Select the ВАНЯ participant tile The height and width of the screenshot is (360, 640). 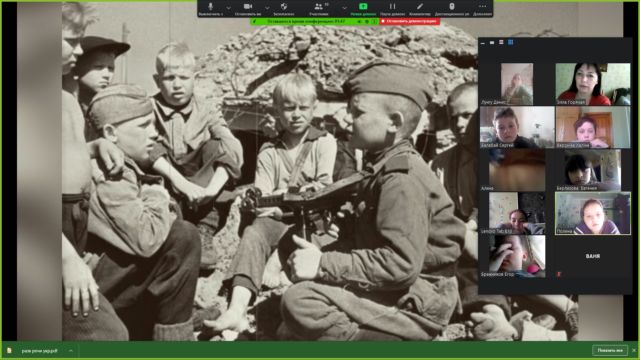coord(593,256)
